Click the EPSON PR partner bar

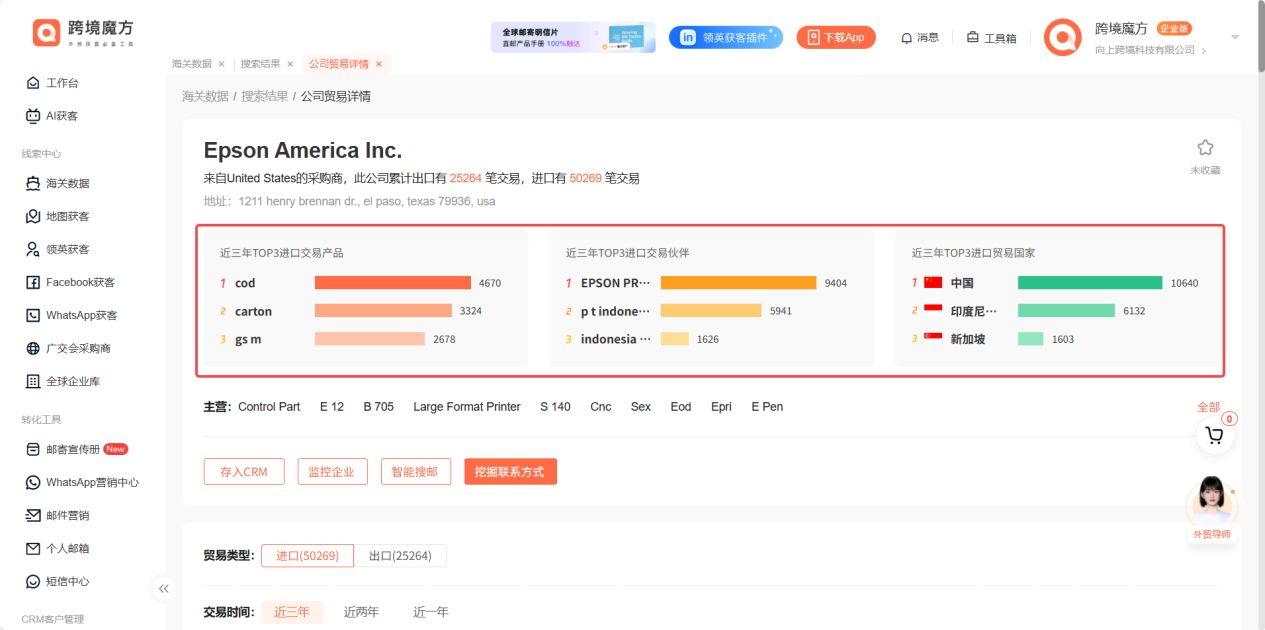coord(738,283)
